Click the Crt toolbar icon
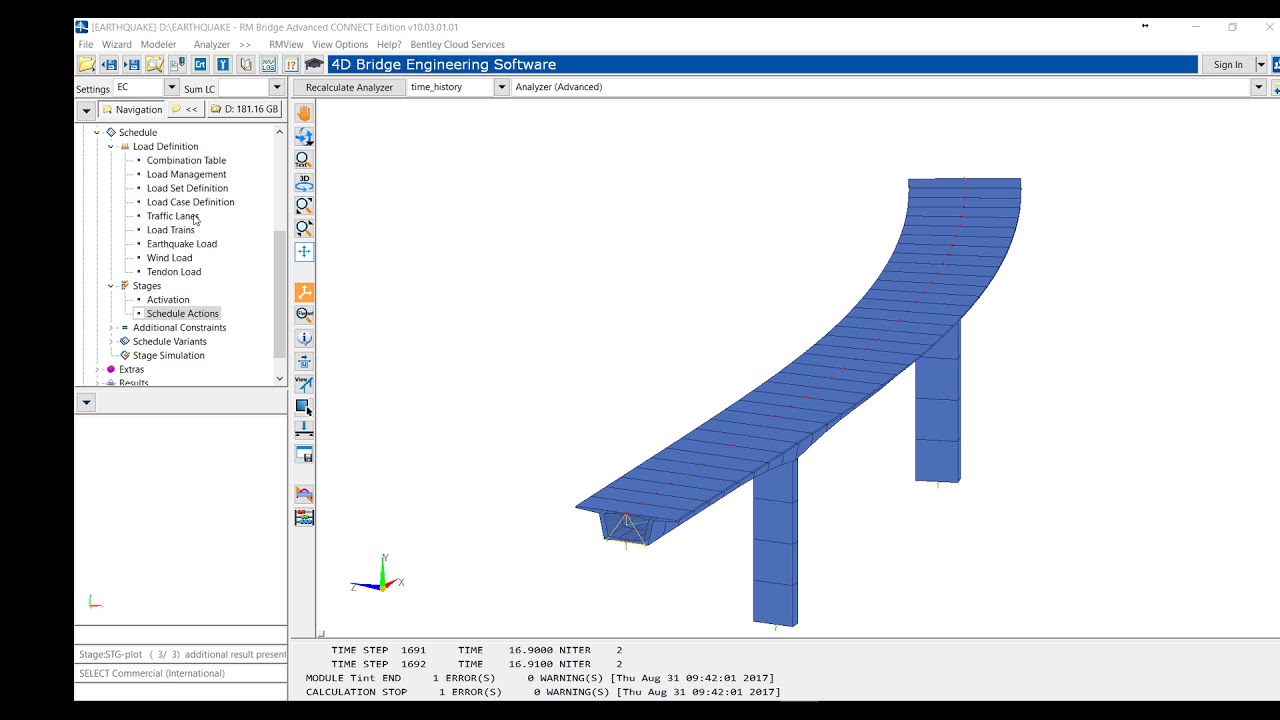1280x720 pixels. (200, 65)
